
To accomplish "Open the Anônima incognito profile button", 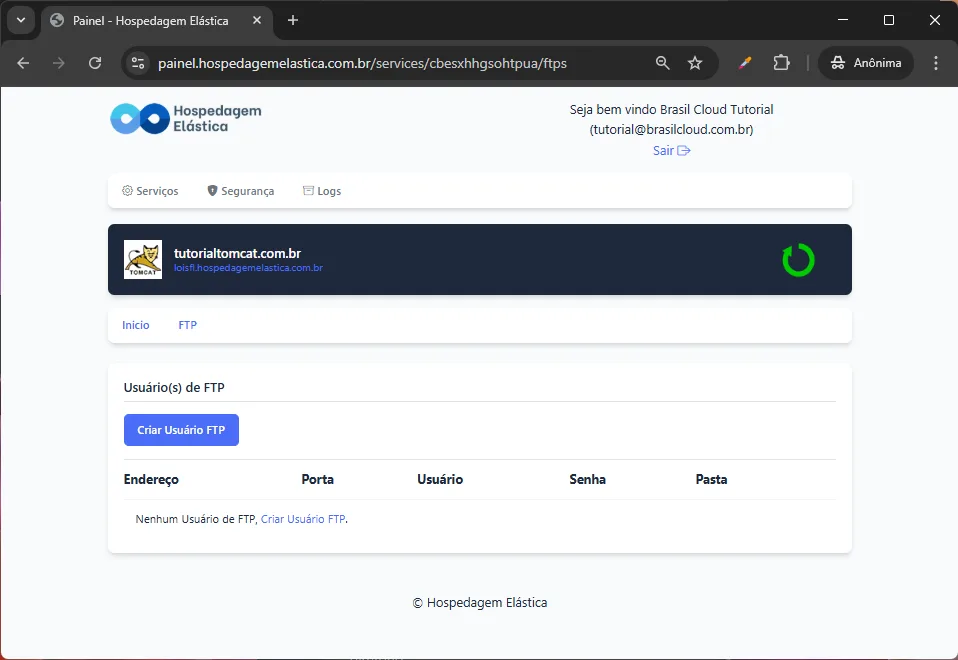I will tap(866, 63).
